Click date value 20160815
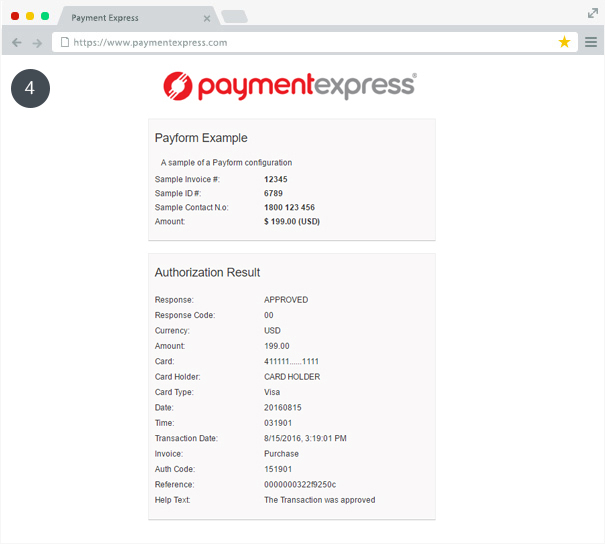Image resolution: width=605 pixels, height=544 pixels. (x=282, y=408)
